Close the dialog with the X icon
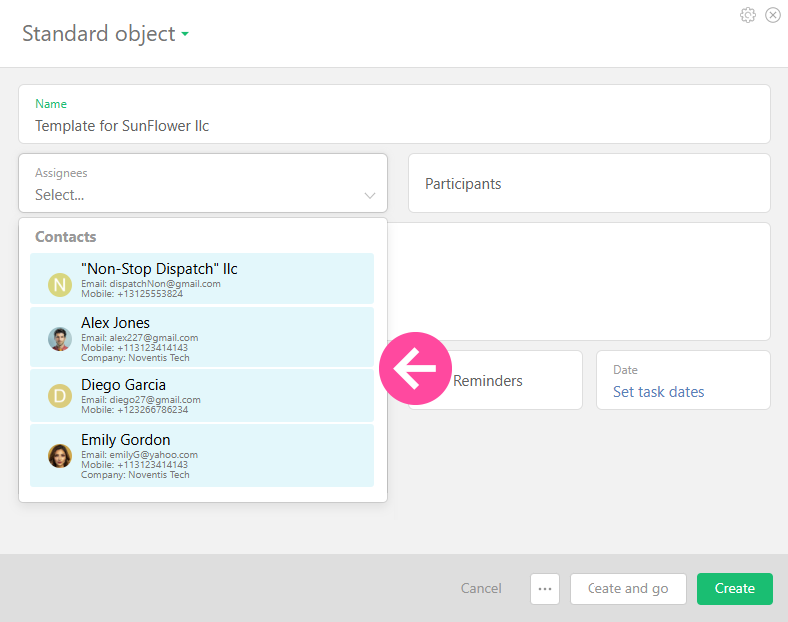Viewport: 788px width, 622px height. [773, 15]
